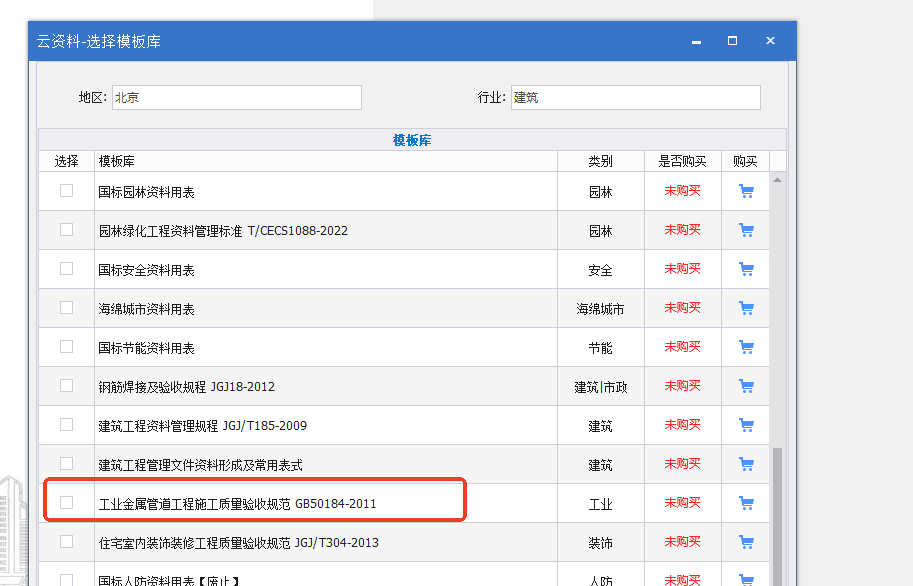Open the 地区 region field showing 北京
Viewport: 913px width, 586px height.
(x=236, y=98)
